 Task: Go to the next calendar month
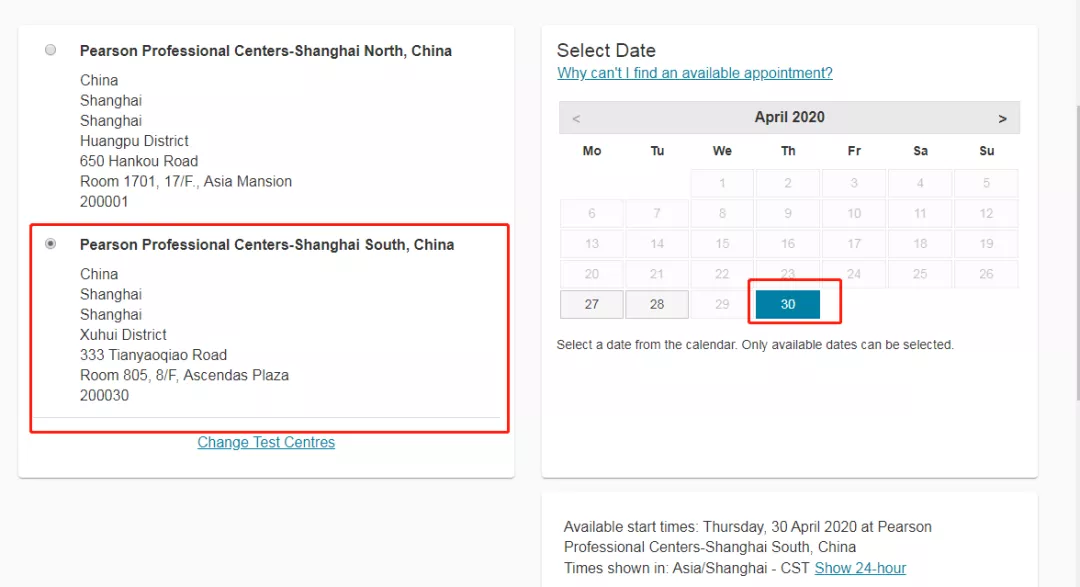tap(1002, 118)
